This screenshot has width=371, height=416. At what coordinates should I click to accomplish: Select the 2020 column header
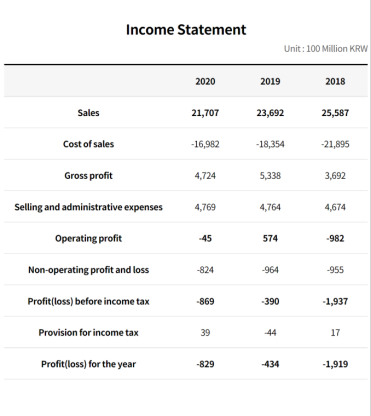[205, 81]
